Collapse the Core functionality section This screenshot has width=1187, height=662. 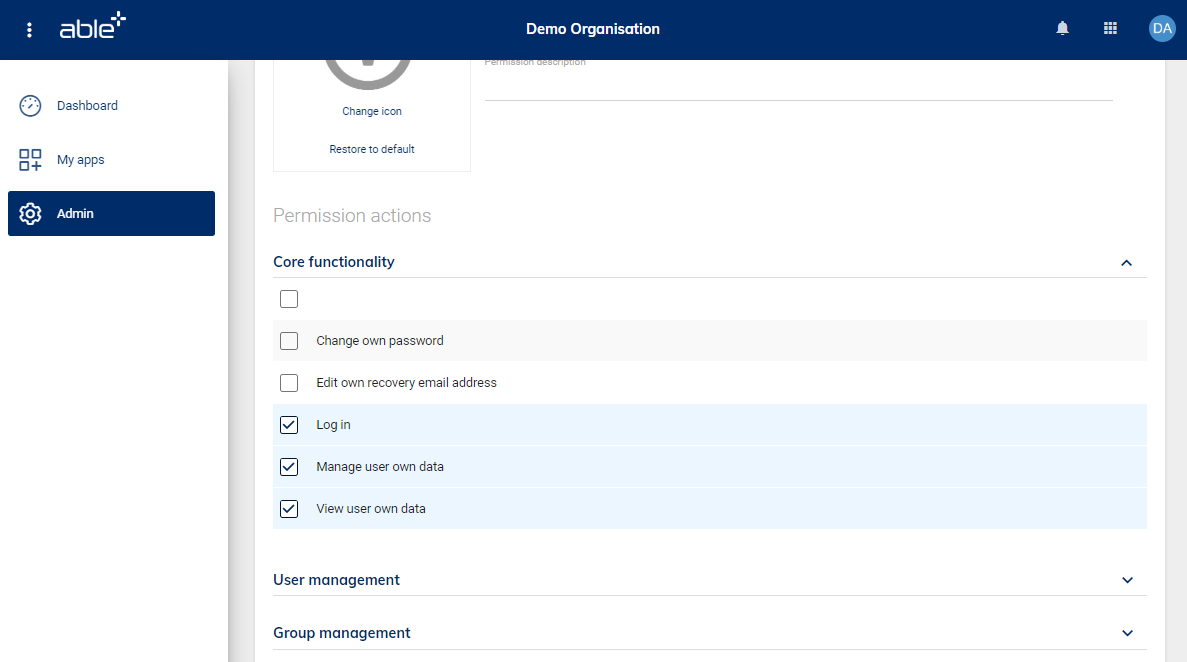(x=1127, y=263)
